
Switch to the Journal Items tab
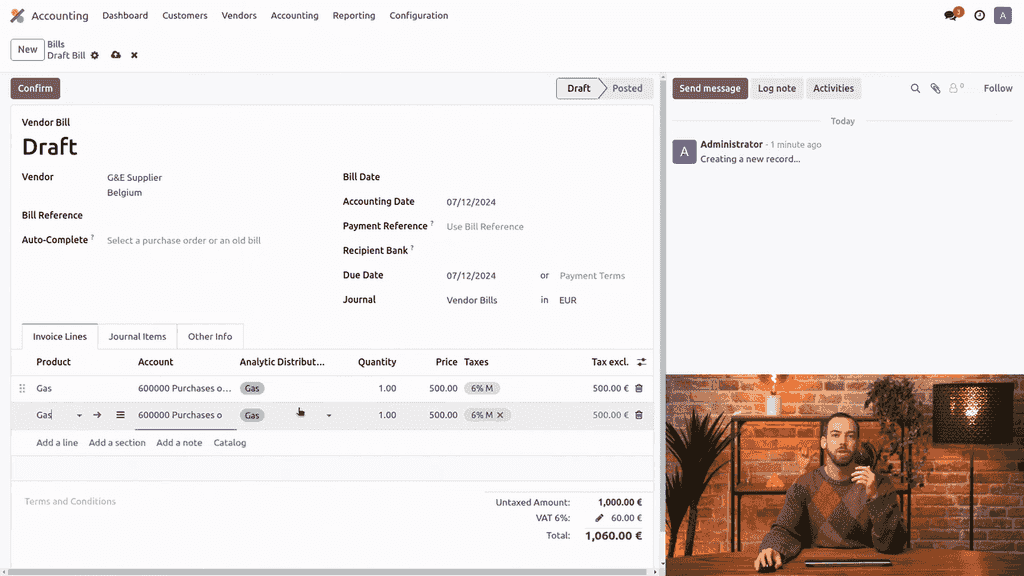137,337
